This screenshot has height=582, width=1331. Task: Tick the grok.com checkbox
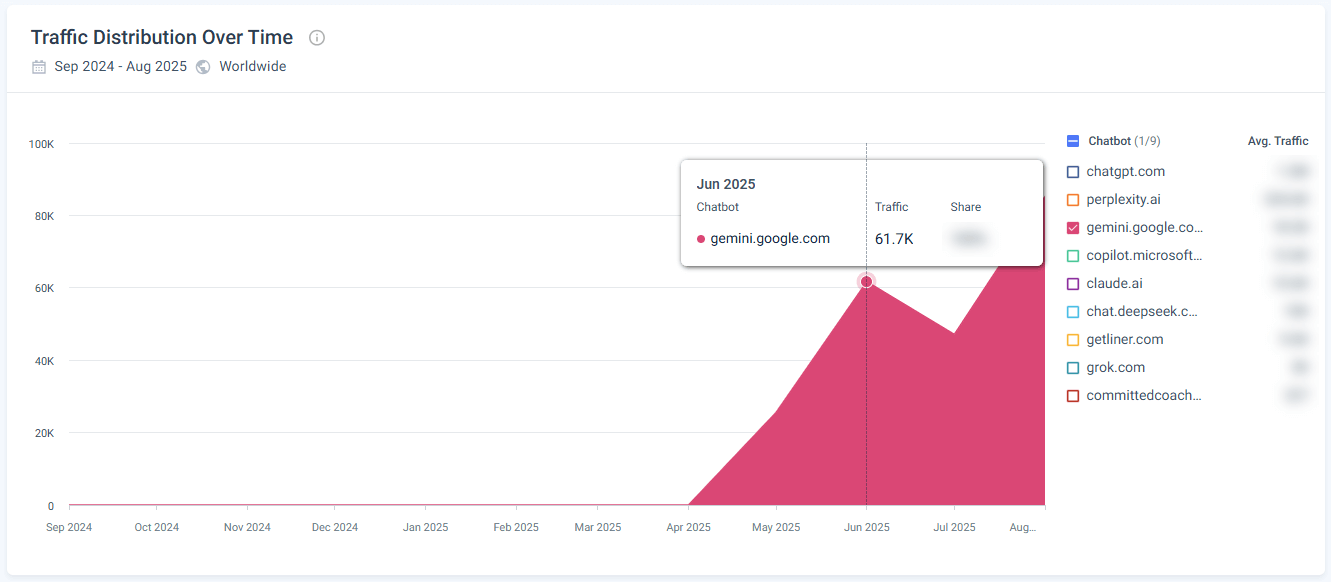[1073, 368]
